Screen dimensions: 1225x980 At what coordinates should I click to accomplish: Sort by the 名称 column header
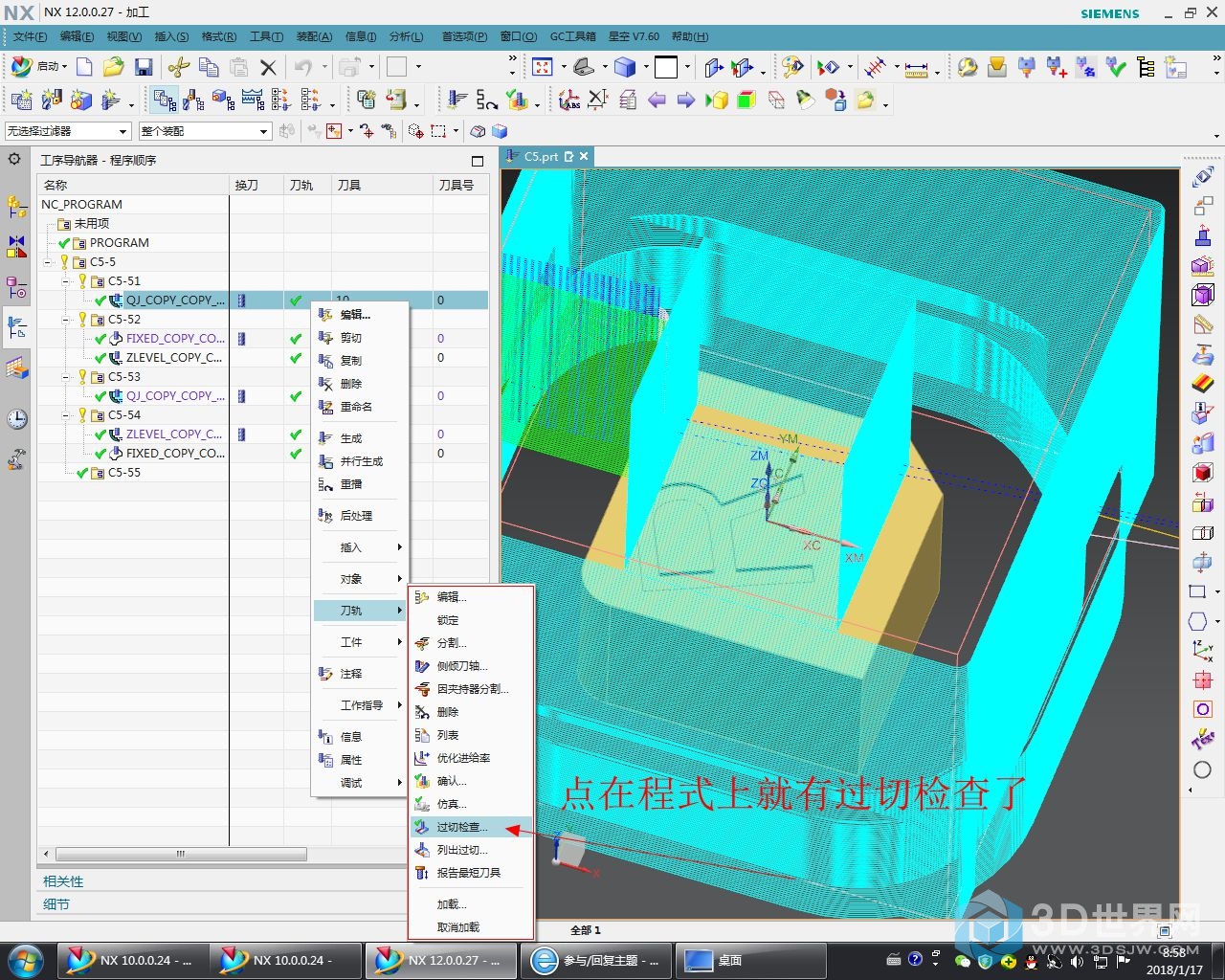coord(133,185)
